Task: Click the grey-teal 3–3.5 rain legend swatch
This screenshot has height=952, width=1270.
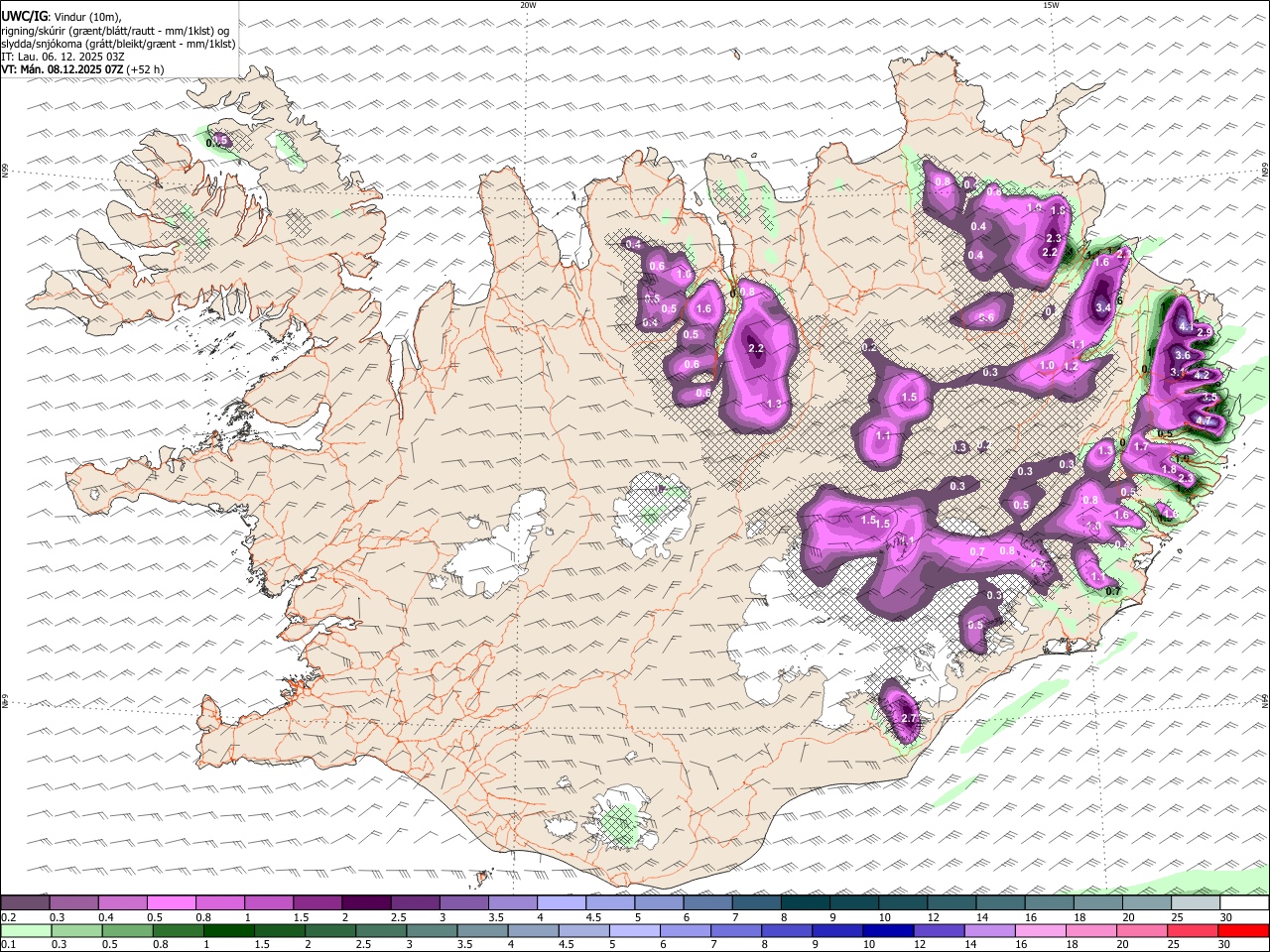Action: (431, 930)
